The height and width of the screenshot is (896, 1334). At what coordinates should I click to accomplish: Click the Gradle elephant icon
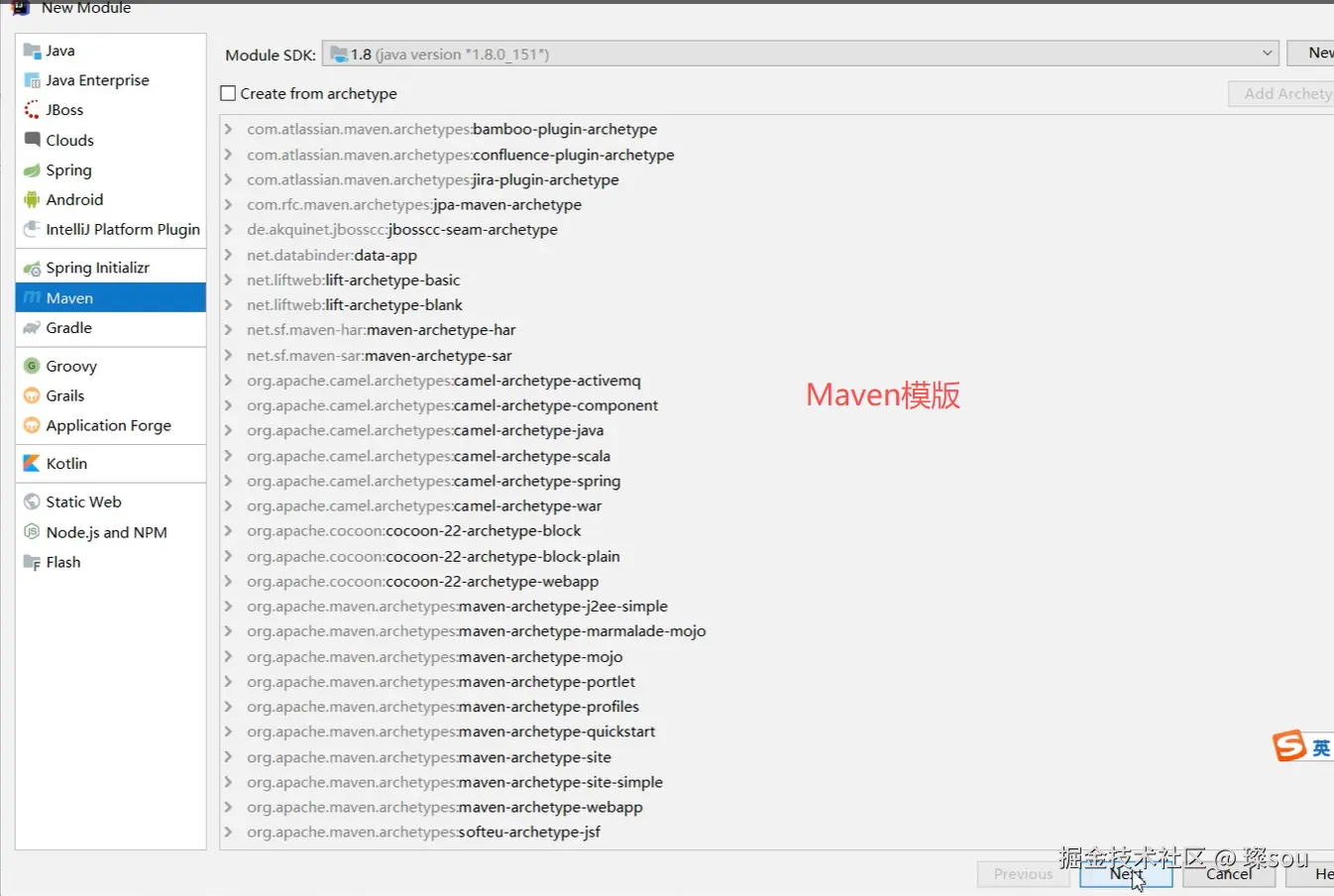pyautogui.click(x=32, y=327)
